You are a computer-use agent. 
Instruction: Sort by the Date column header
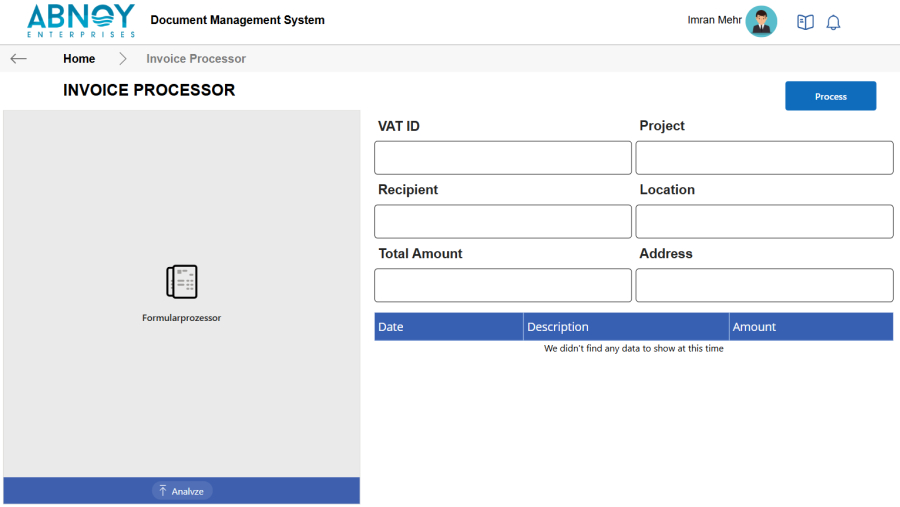(x=391, y=327)
